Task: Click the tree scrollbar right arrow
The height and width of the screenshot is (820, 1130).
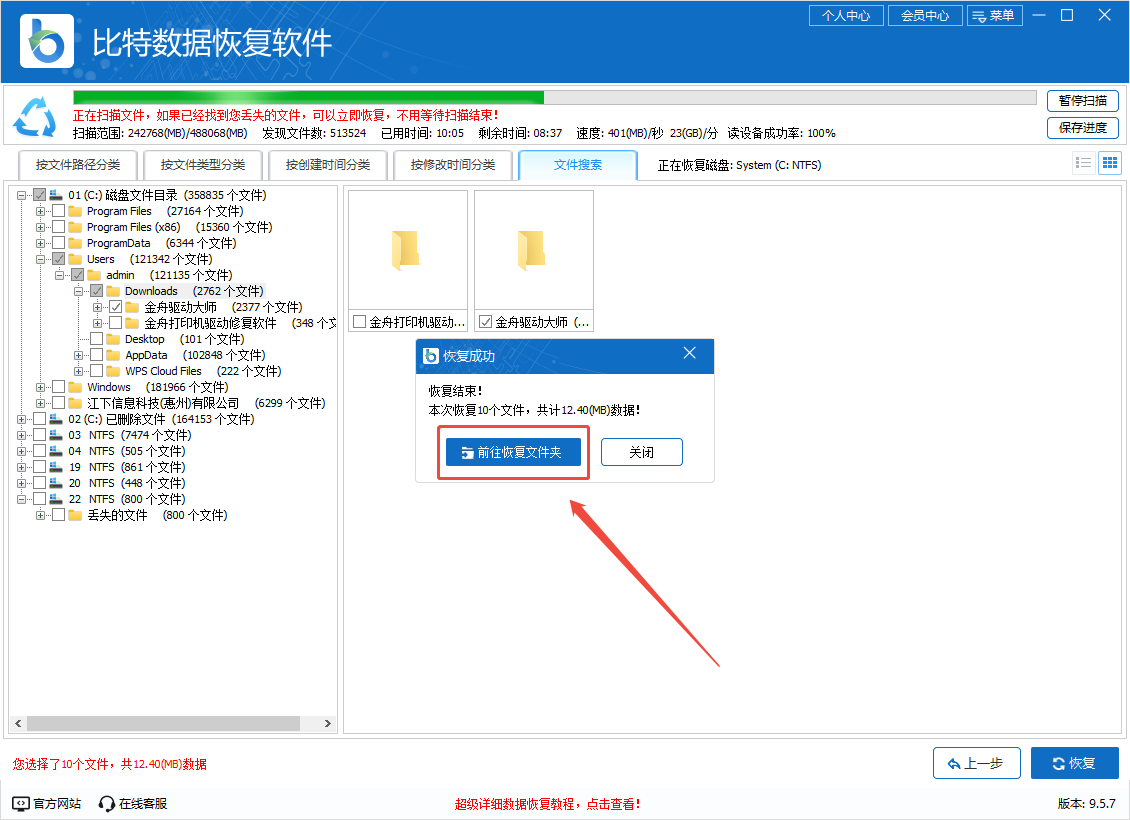Action: point(328,723)
